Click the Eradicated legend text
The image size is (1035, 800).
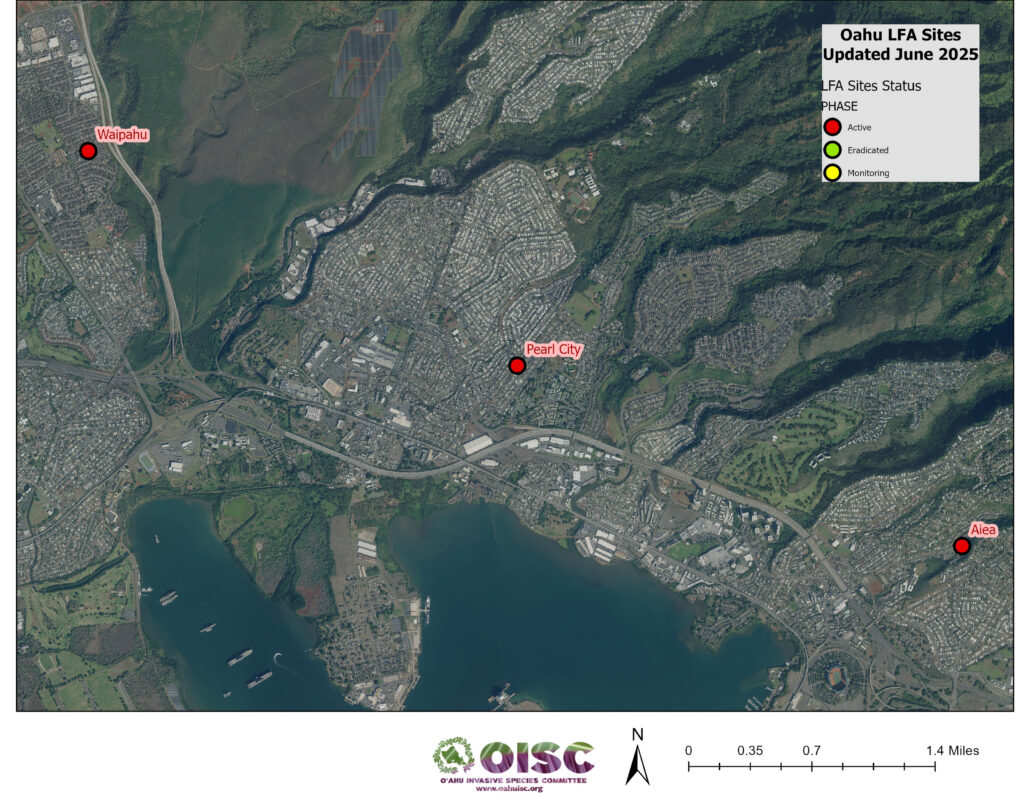(x=867, y=150)
